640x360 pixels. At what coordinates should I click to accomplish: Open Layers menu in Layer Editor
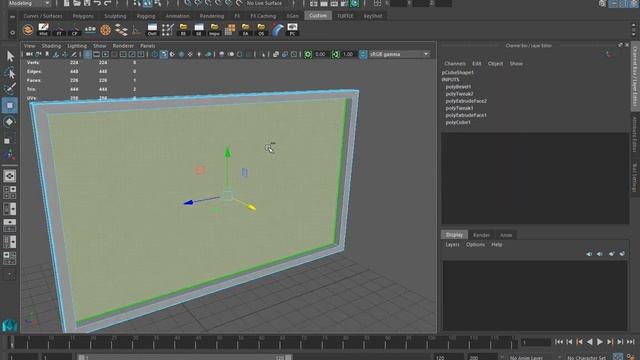point(452,244)
